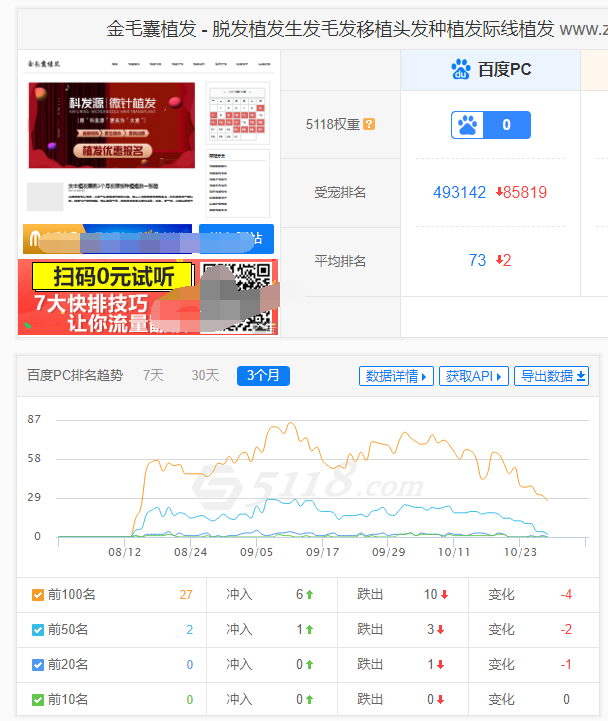Click the 08/12 date on chart axis

125,552
